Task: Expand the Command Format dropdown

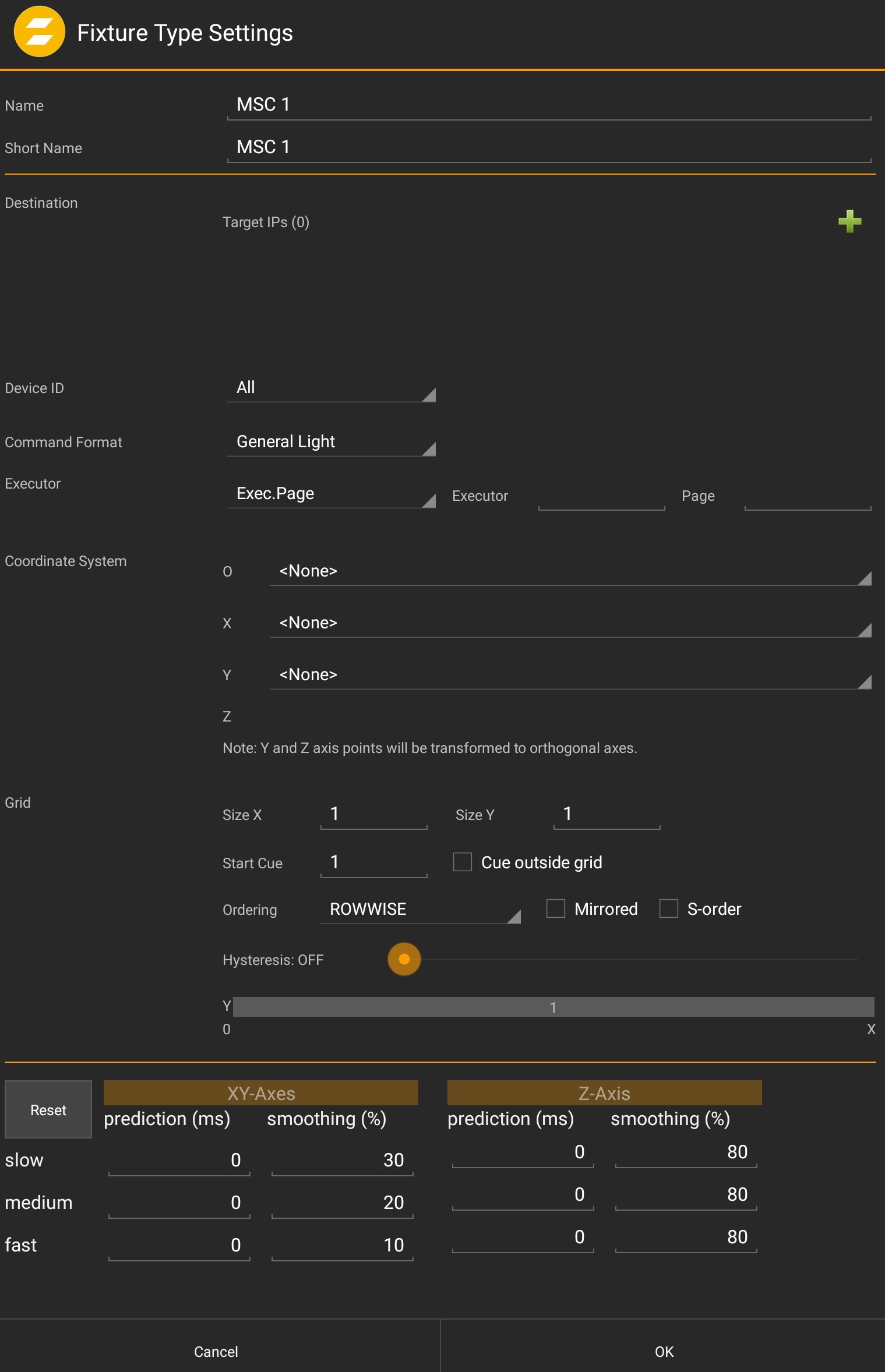Action: pos(331,442)
